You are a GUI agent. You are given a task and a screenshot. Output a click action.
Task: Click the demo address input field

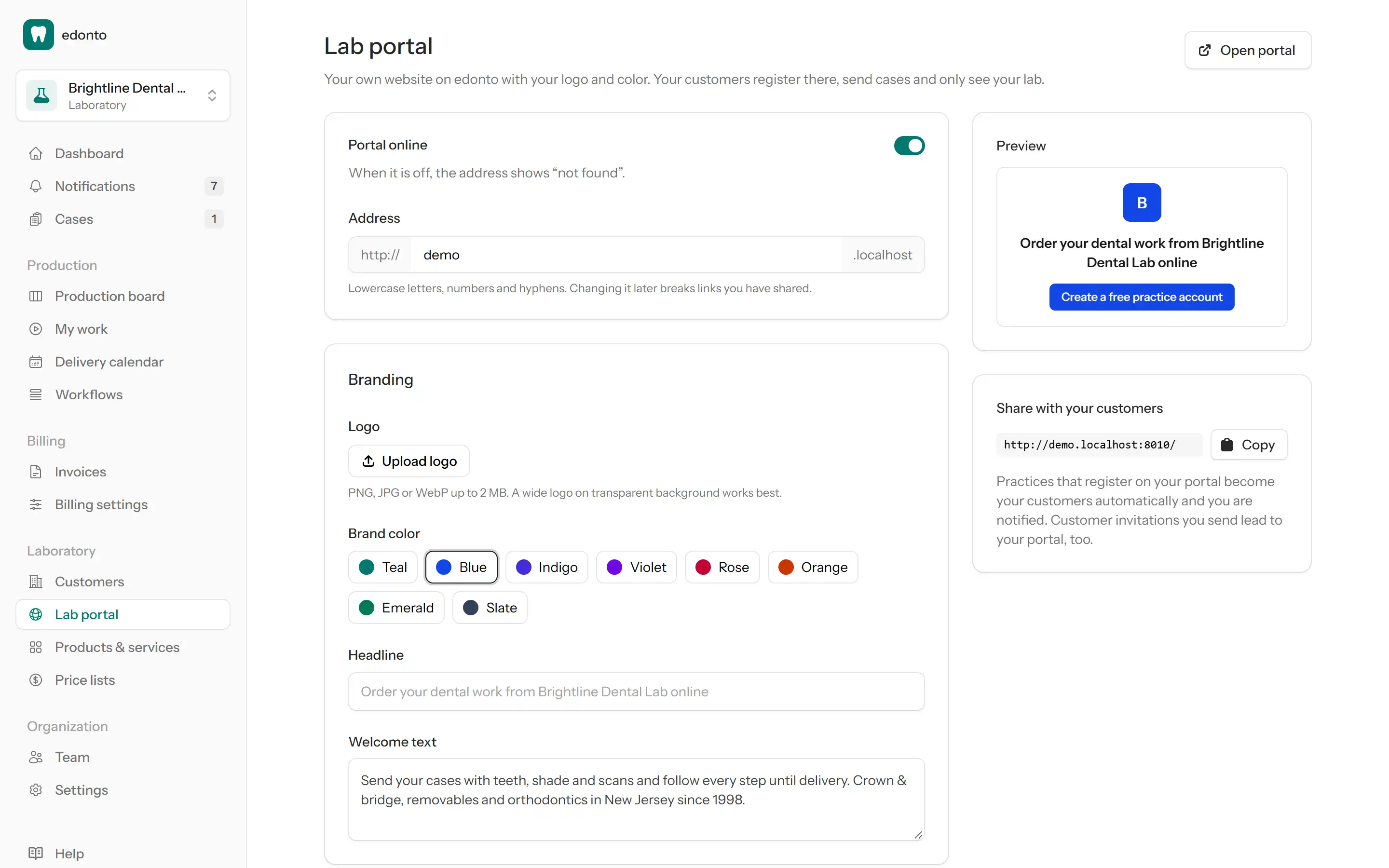click(626, 255)
